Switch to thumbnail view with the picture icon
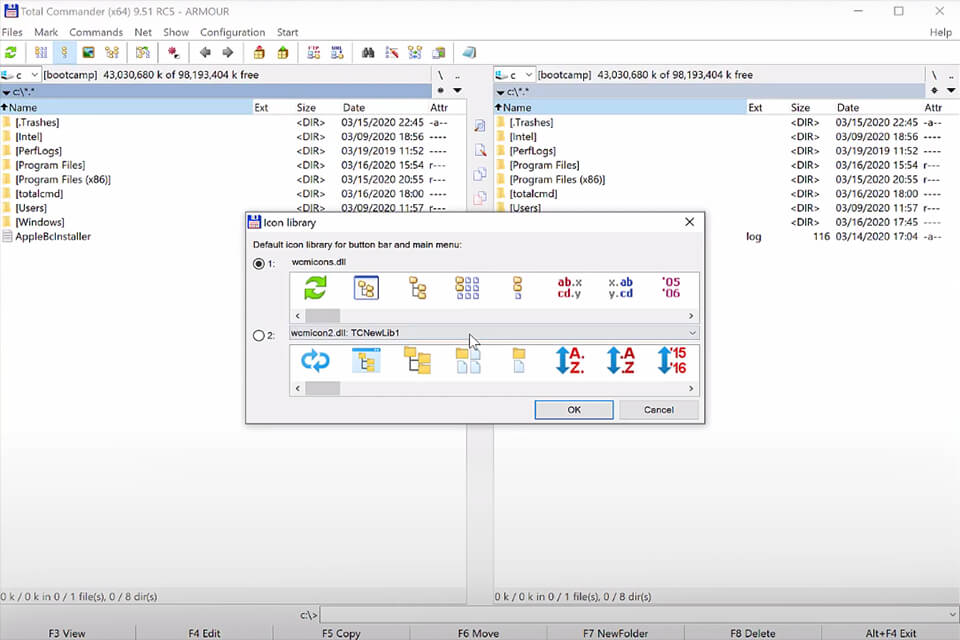The width and height of the screenshot is (960, 640). pos(86,52)
